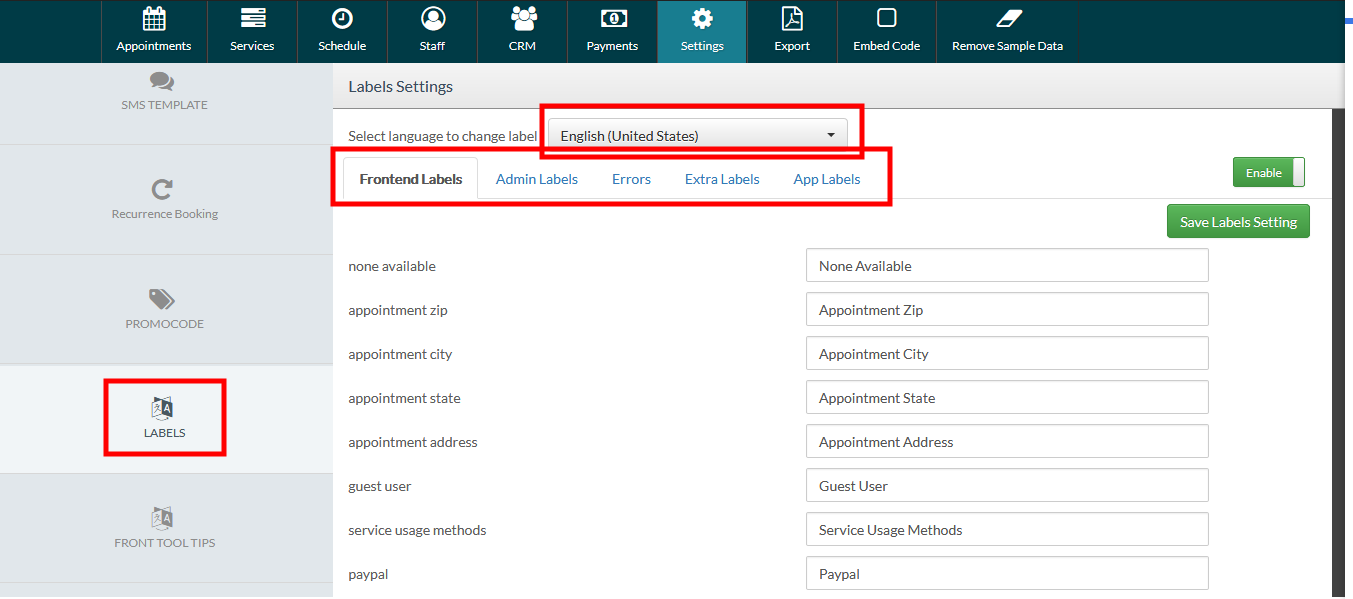The height and width of the screenshot is (599, 1353).
Task: Click the Guest User label field
Action: (1007, 486)
